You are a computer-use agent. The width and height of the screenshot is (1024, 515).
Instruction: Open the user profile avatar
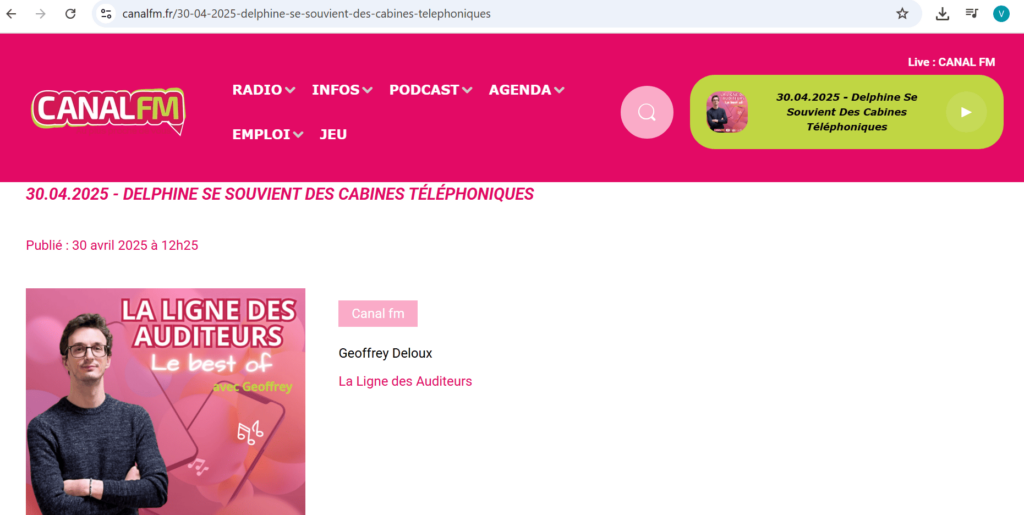point(1001,14)
